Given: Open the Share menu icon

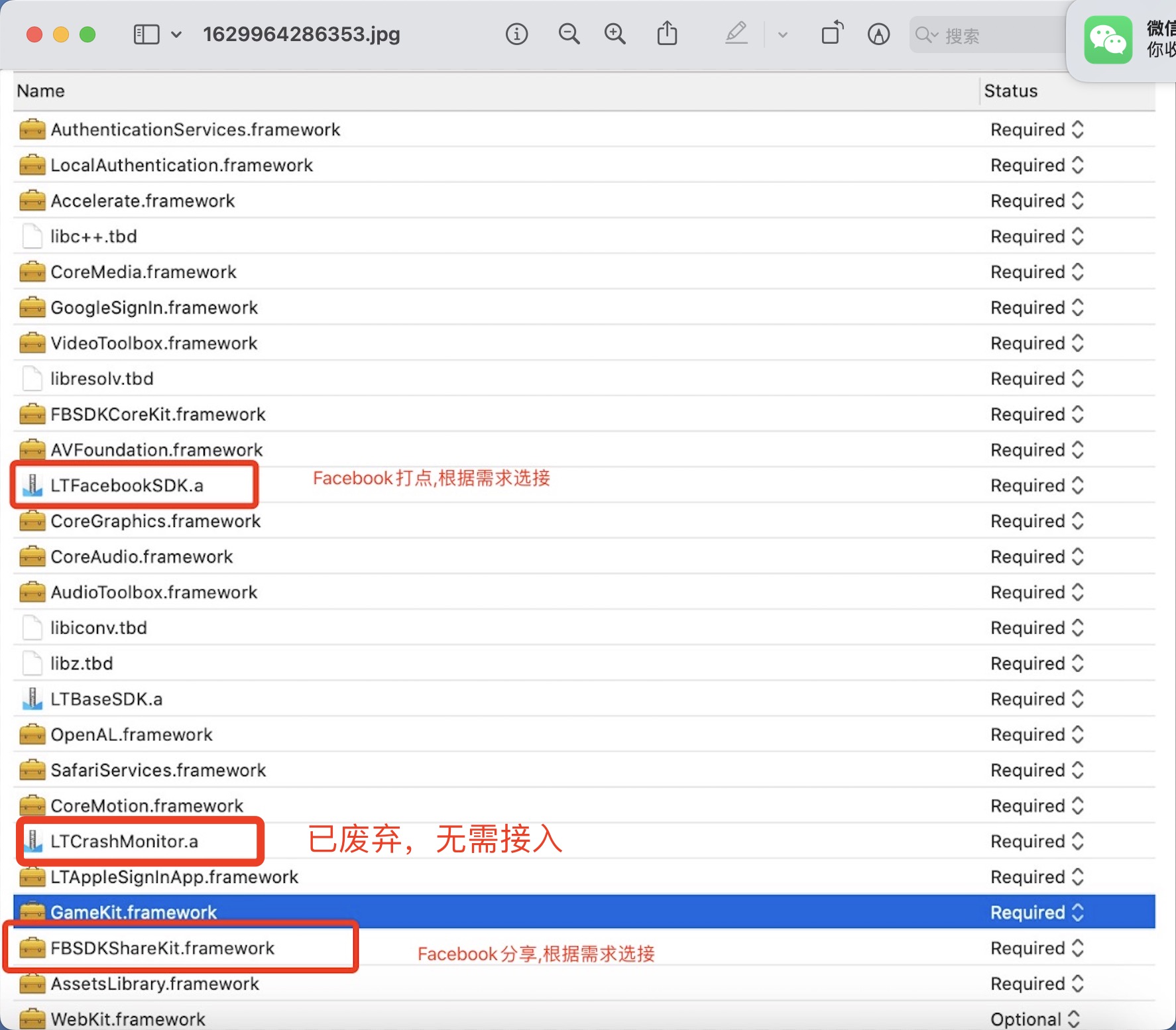Looking at the screenshot, I should point(667,34).
